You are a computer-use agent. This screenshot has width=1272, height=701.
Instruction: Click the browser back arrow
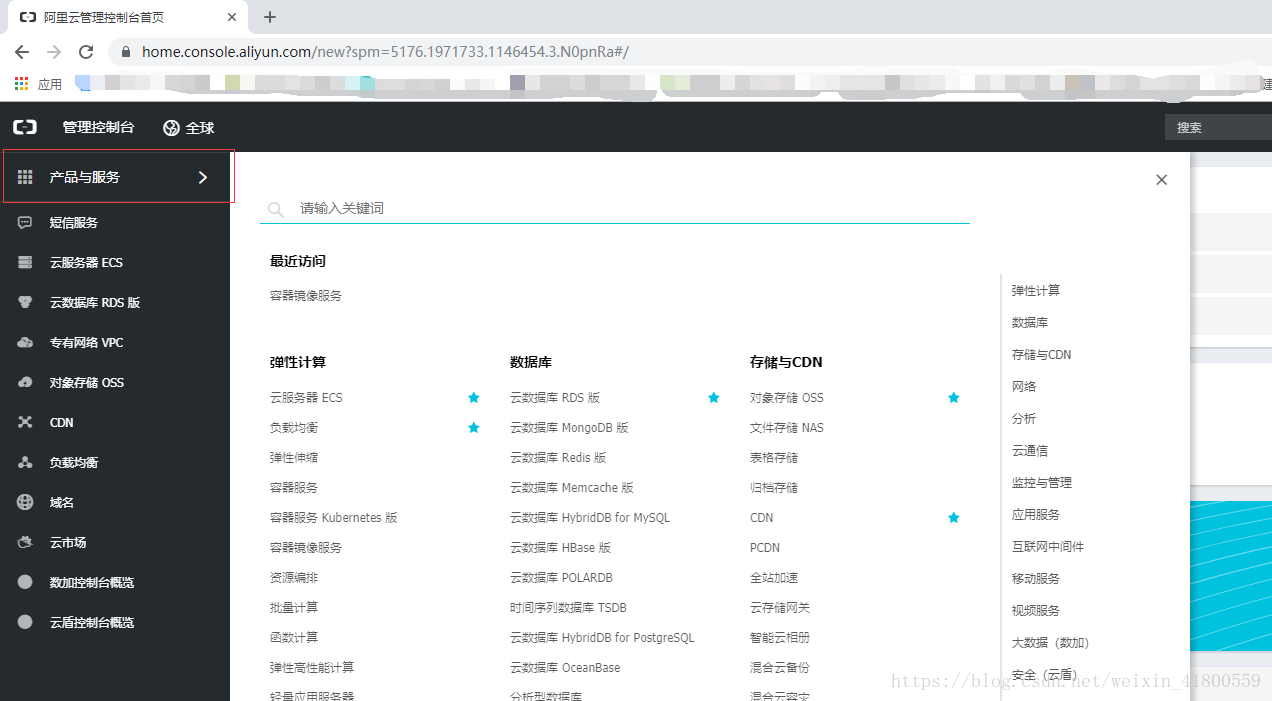(x=22, y=52)
